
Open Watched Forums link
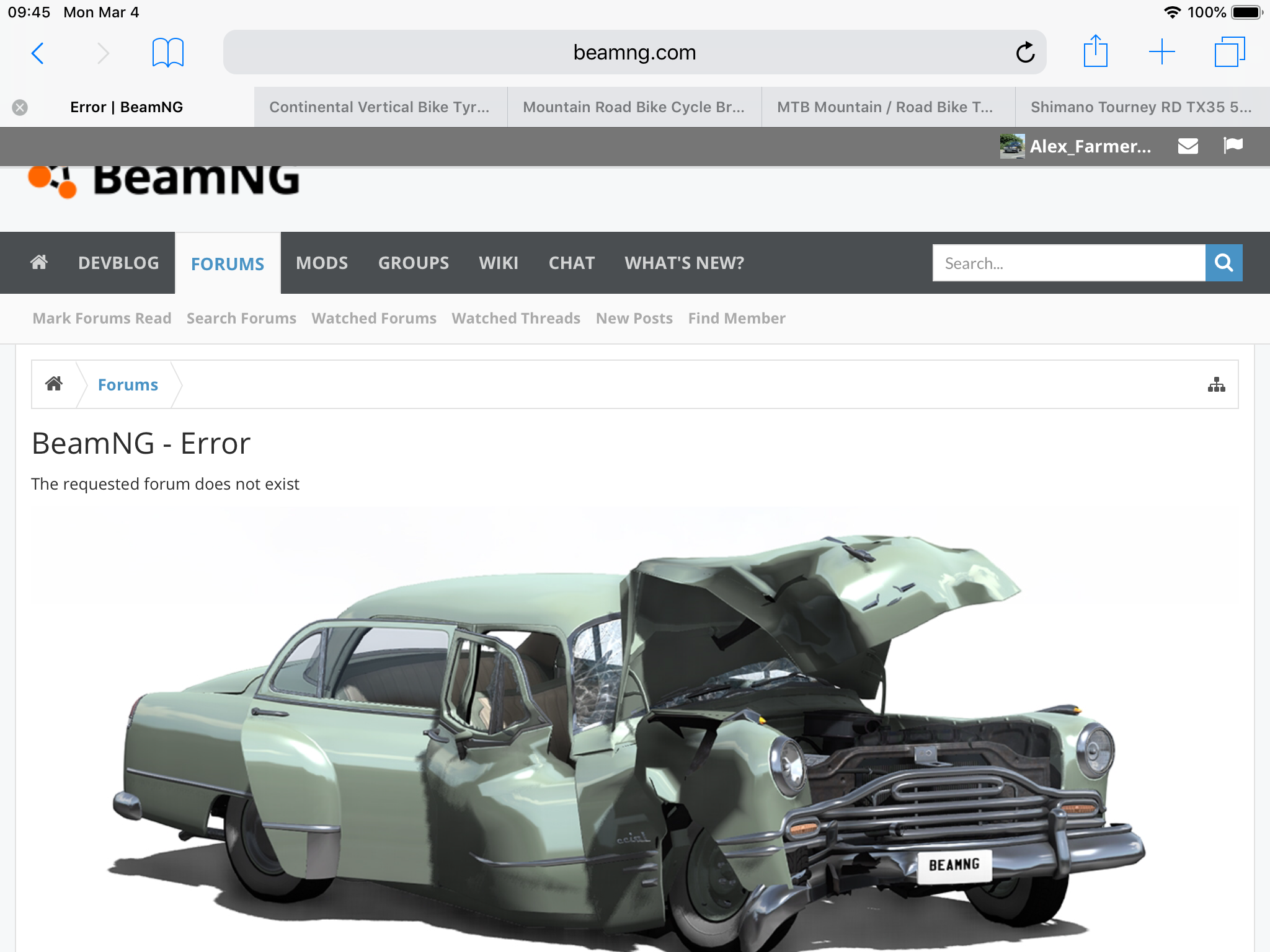(x=374, y=318)
